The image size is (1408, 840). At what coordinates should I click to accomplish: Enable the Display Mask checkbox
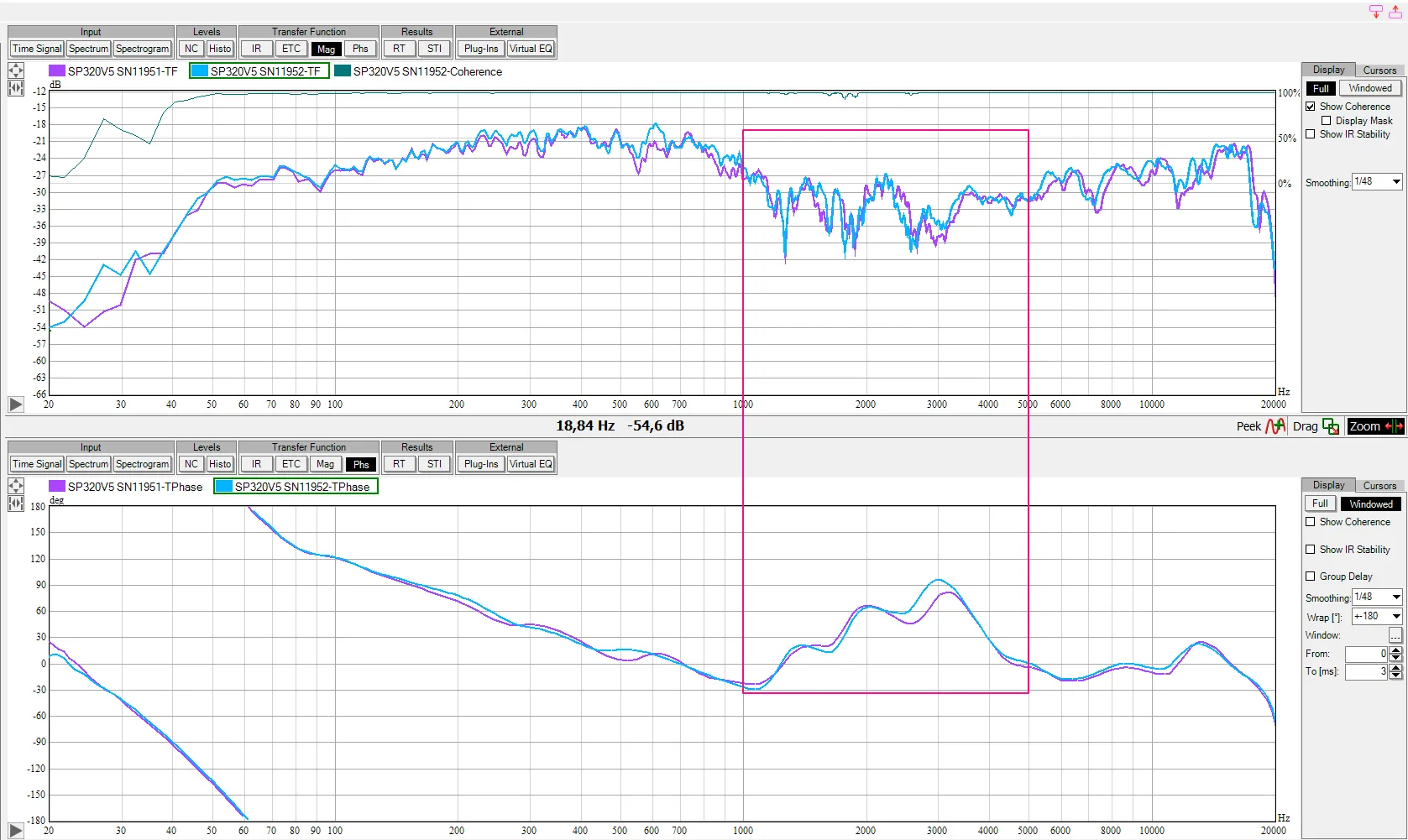click(1327, 121)
